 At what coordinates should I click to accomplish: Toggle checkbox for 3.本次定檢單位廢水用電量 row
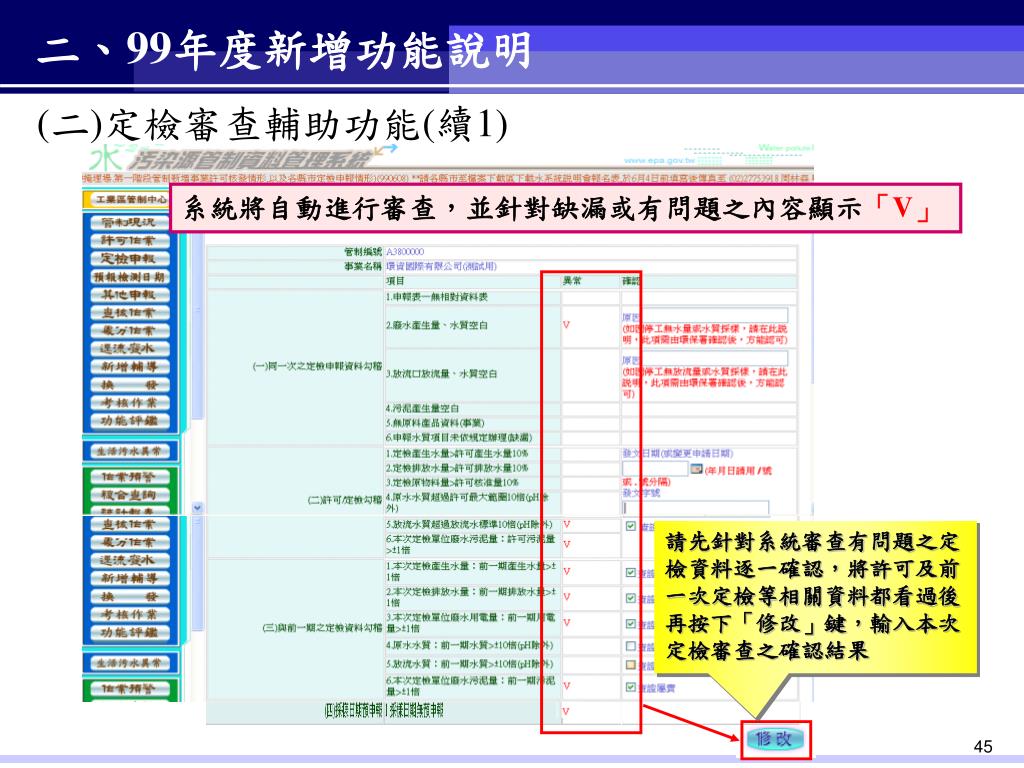point(630,623)
